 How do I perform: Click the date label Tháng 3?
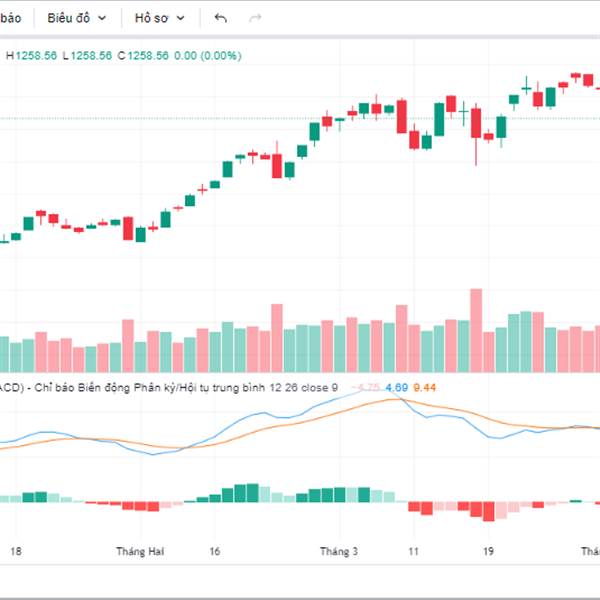(339, 551)
